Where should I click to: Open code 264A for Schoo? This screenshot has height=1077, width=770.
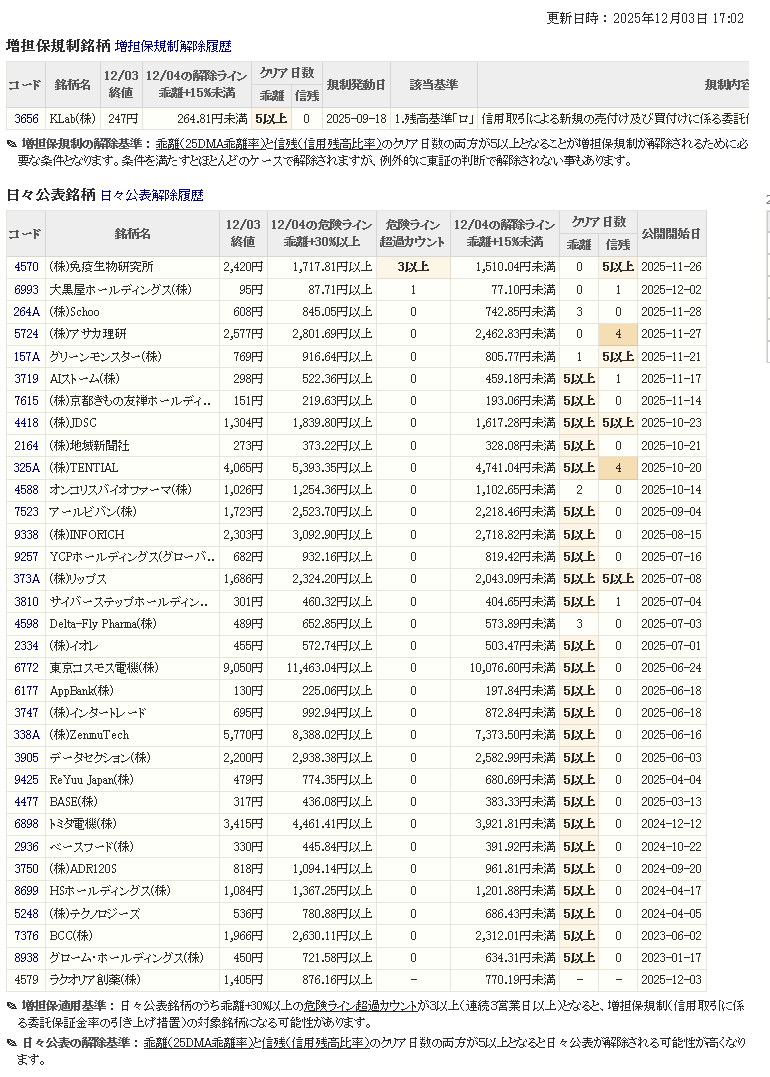pyautogui.click(x=26, y=312)
